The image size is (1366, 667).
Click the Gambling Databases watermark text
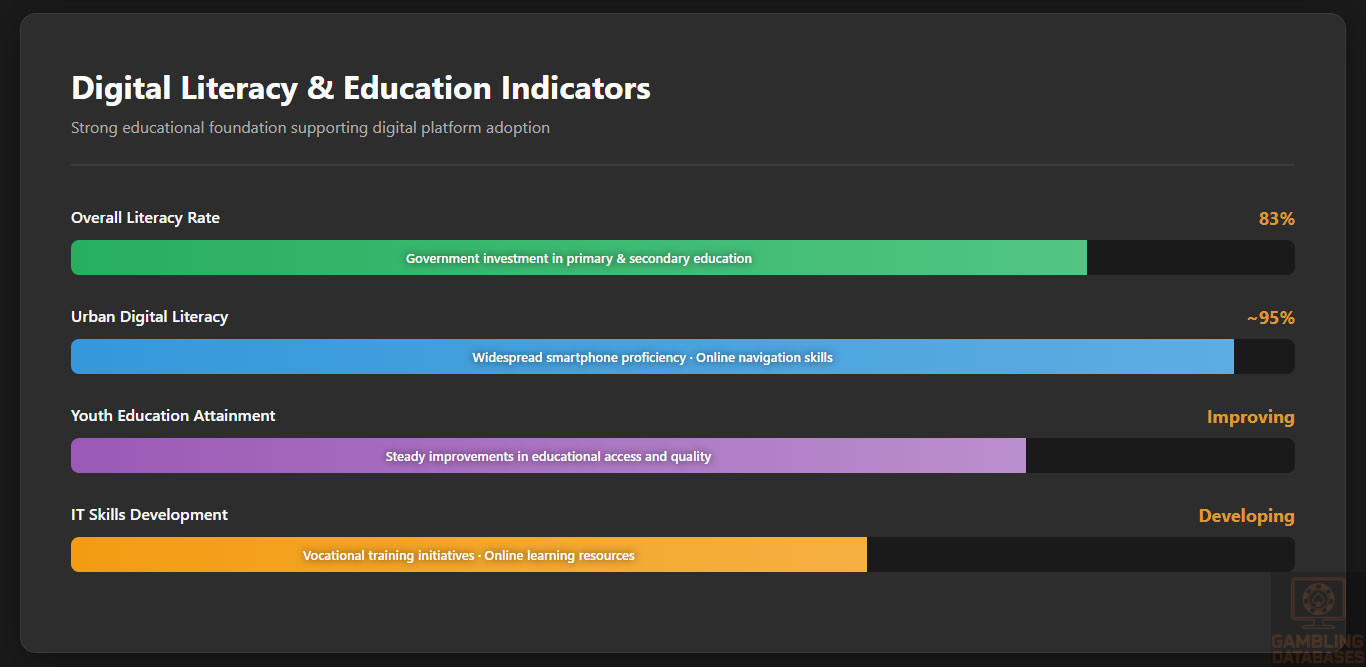[1317, 649]
